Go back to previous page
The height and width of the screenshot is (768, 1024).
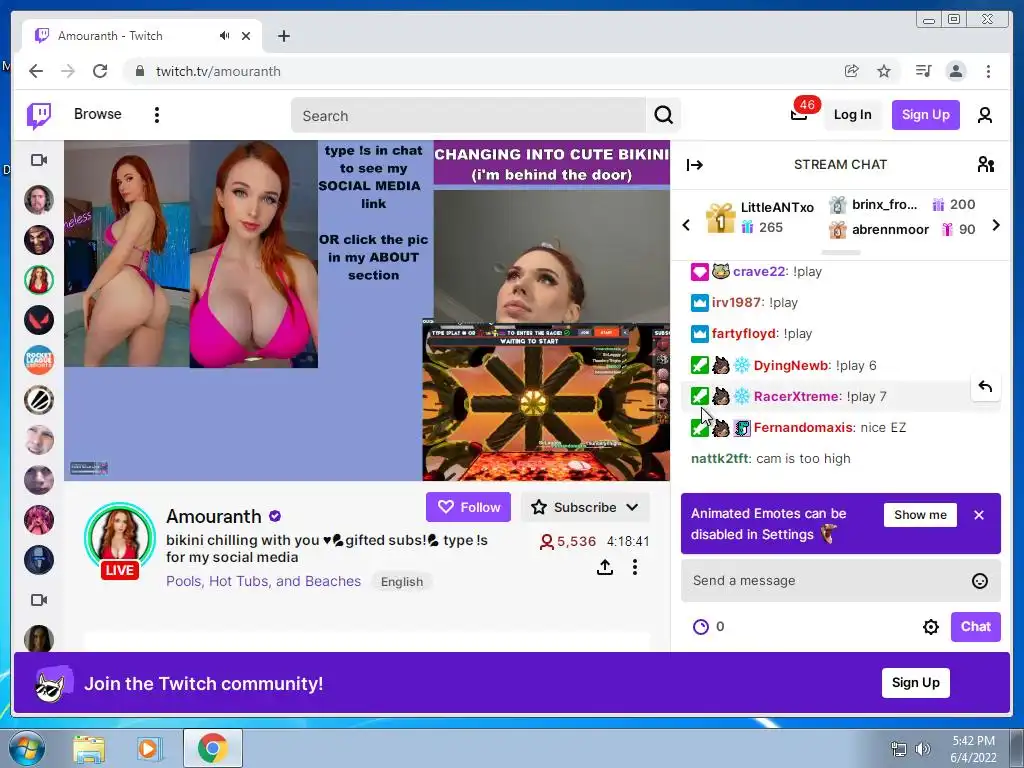coord(36,71)
